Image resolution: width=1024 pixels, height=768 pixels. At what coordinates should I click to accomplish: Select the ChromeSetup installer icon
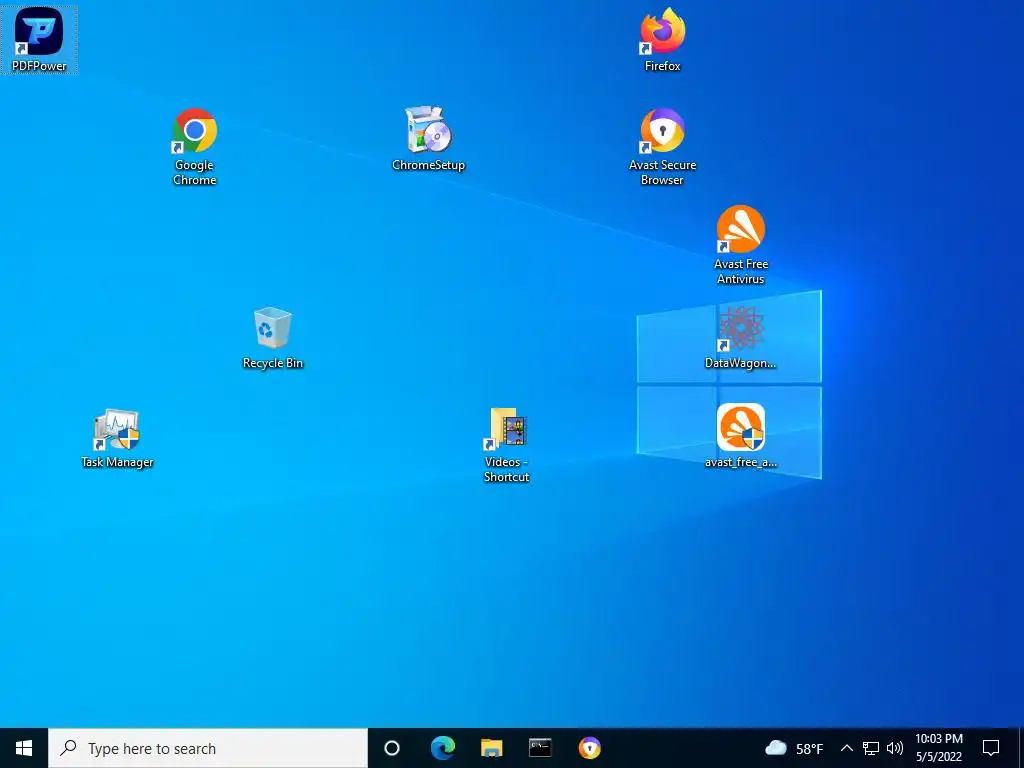point(428,138)
